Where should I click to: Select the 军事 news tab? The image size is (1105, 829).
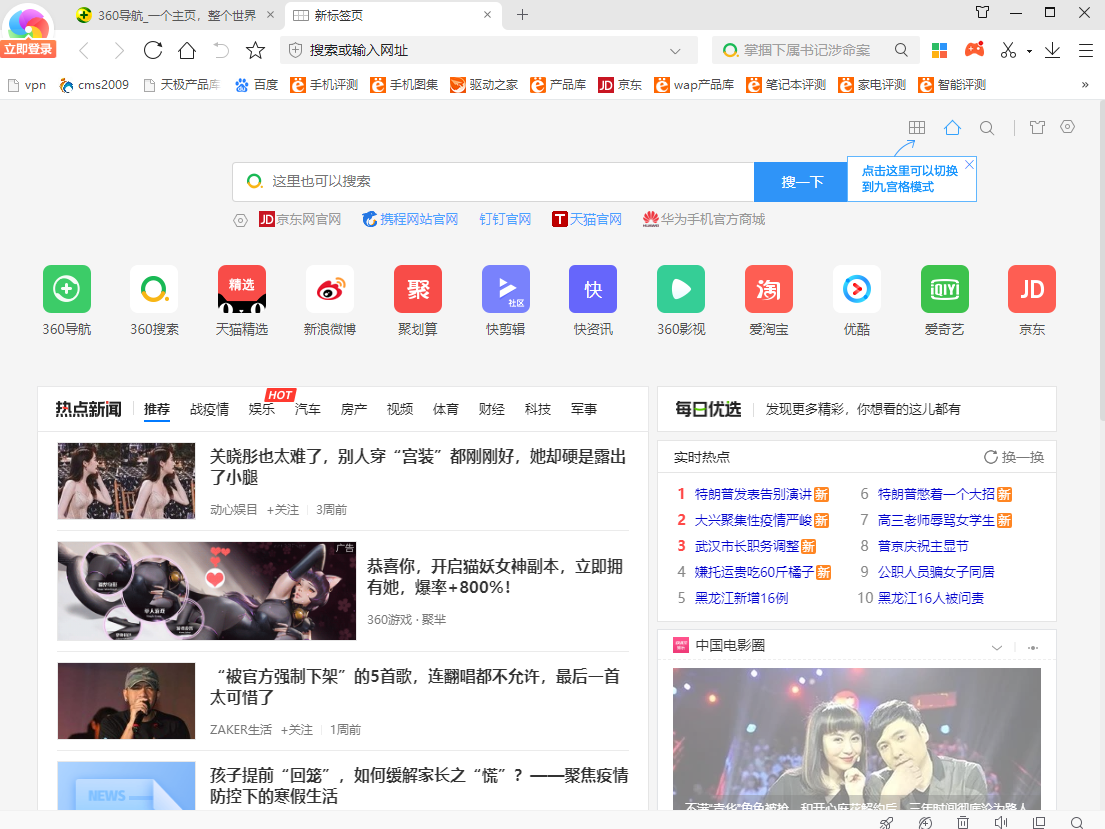(x=584, y=409)
